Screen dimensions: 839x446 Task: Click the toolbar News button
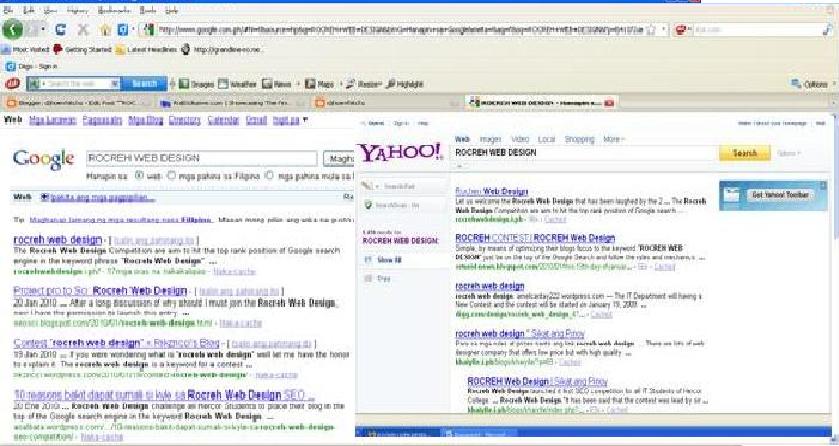click(x=277, y=84)
